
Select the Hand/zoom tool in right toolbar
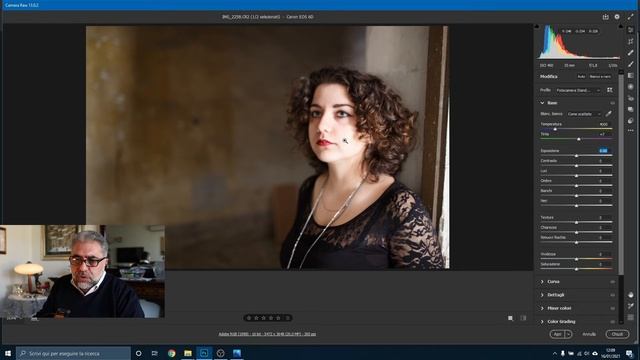pos(631,295)
